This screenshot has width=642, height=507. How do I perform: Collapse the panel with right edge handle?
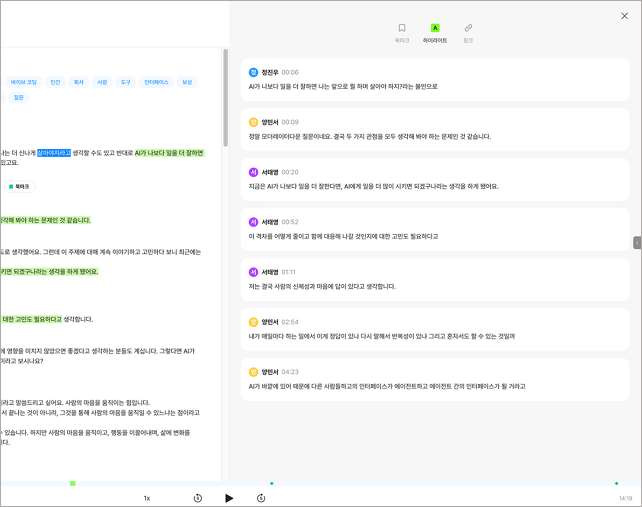(637, 242)
